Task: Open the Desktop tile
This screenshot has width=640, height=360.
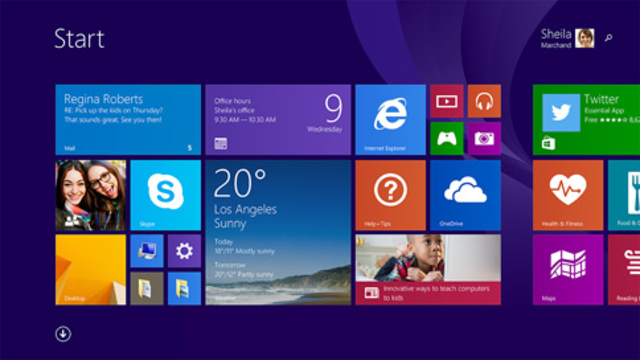Action: [x=91, y=270]
